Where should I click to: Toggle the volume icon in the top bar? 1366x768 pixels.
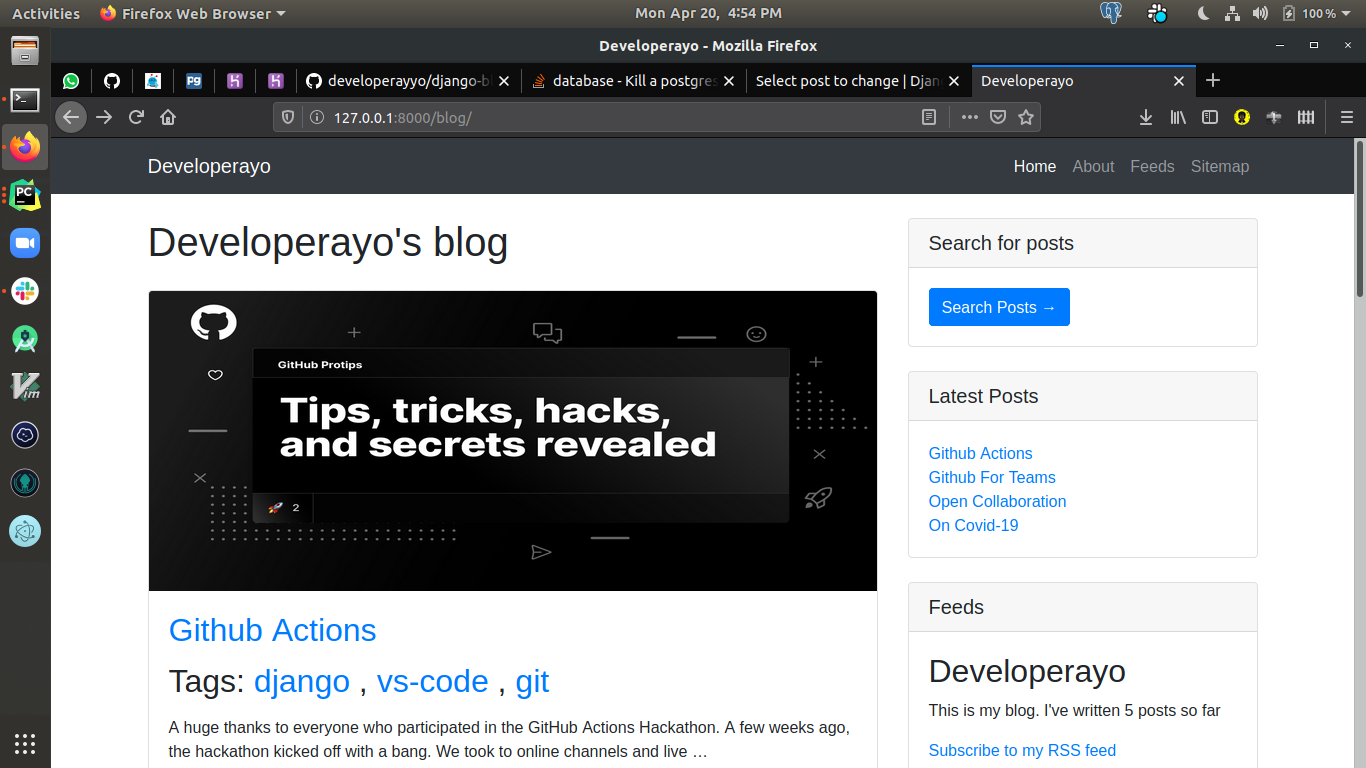[x=1259, y=13]
